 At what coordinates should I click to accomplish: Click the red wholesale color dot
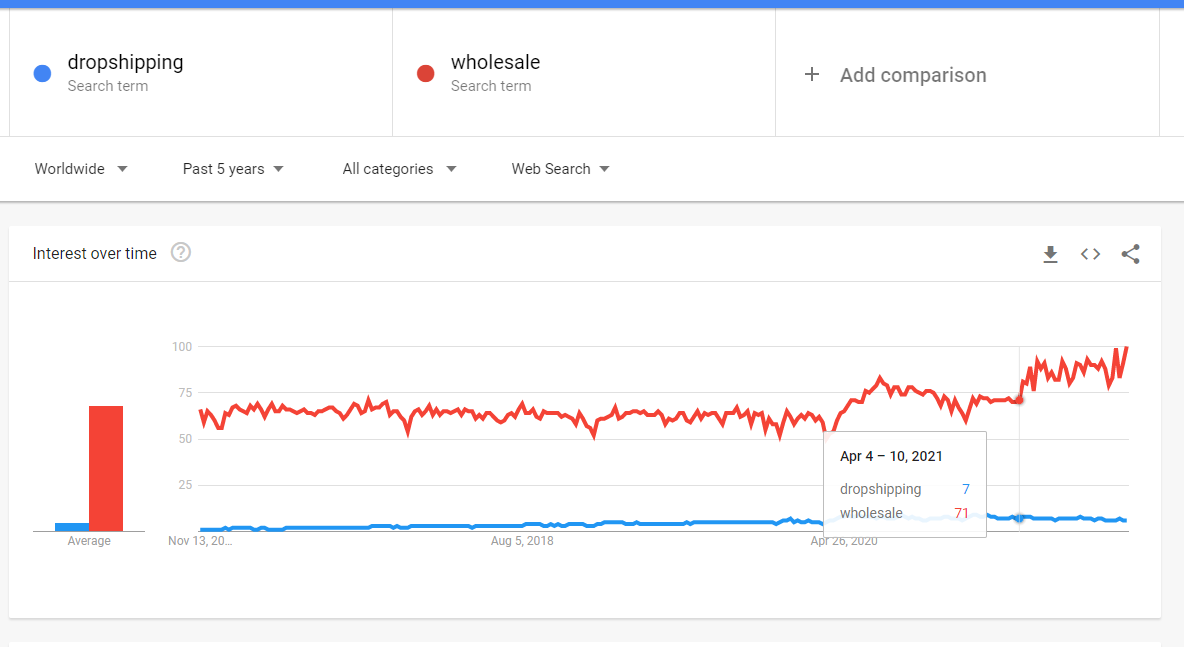coord(425,73)
